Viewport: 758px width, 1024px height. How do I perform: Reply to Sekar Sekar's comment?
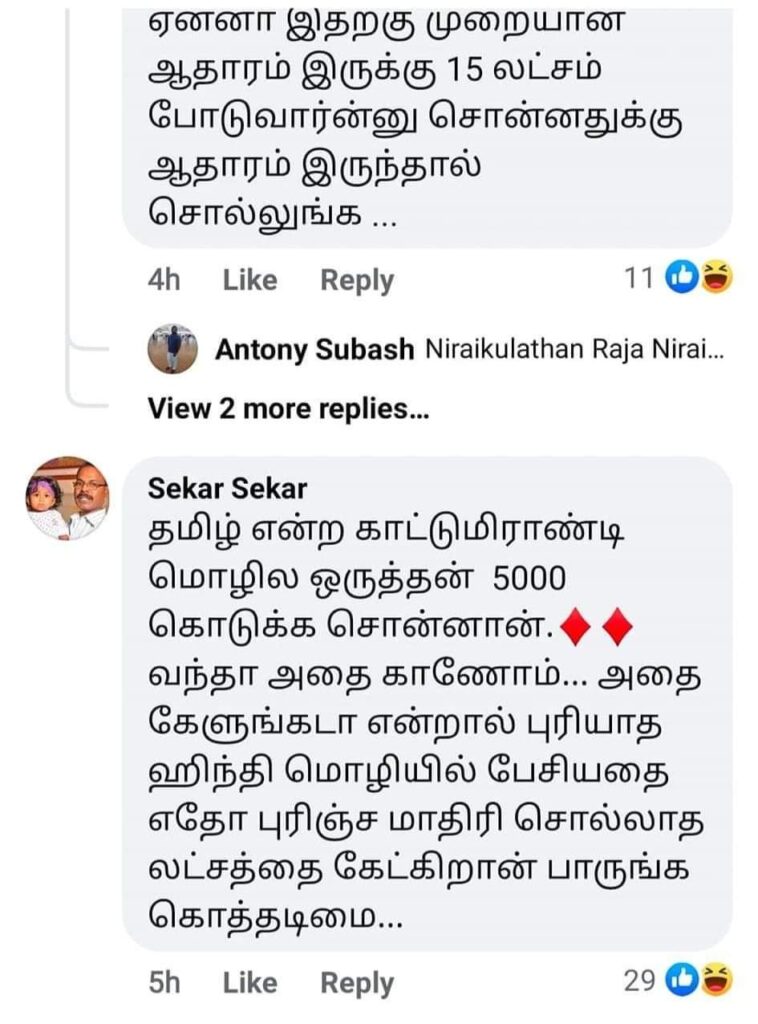(x=356, y=983)
